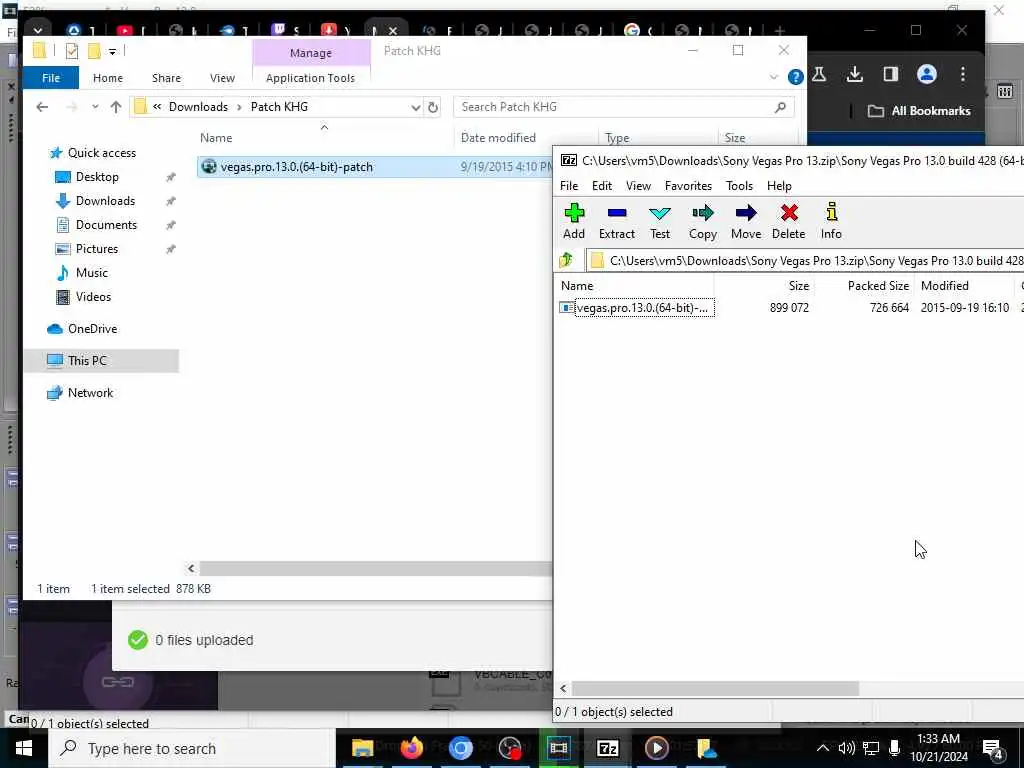Open 7-Zip Edit menu
This screenshot has width=1024, height=768.
[x=601, y=185]
